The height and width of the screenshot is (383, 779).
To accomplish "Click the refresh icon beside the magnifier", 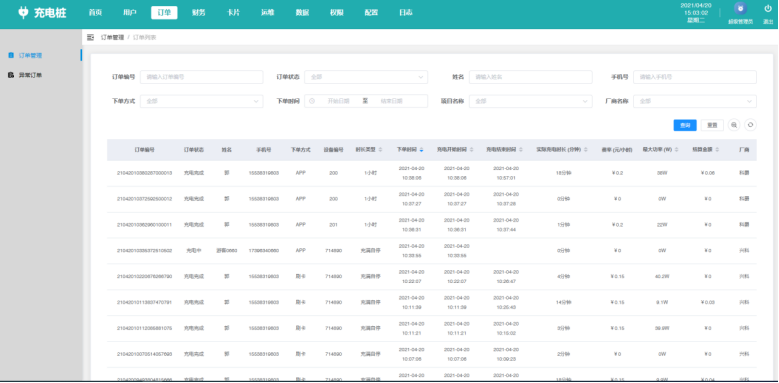I will coord(751,125).
